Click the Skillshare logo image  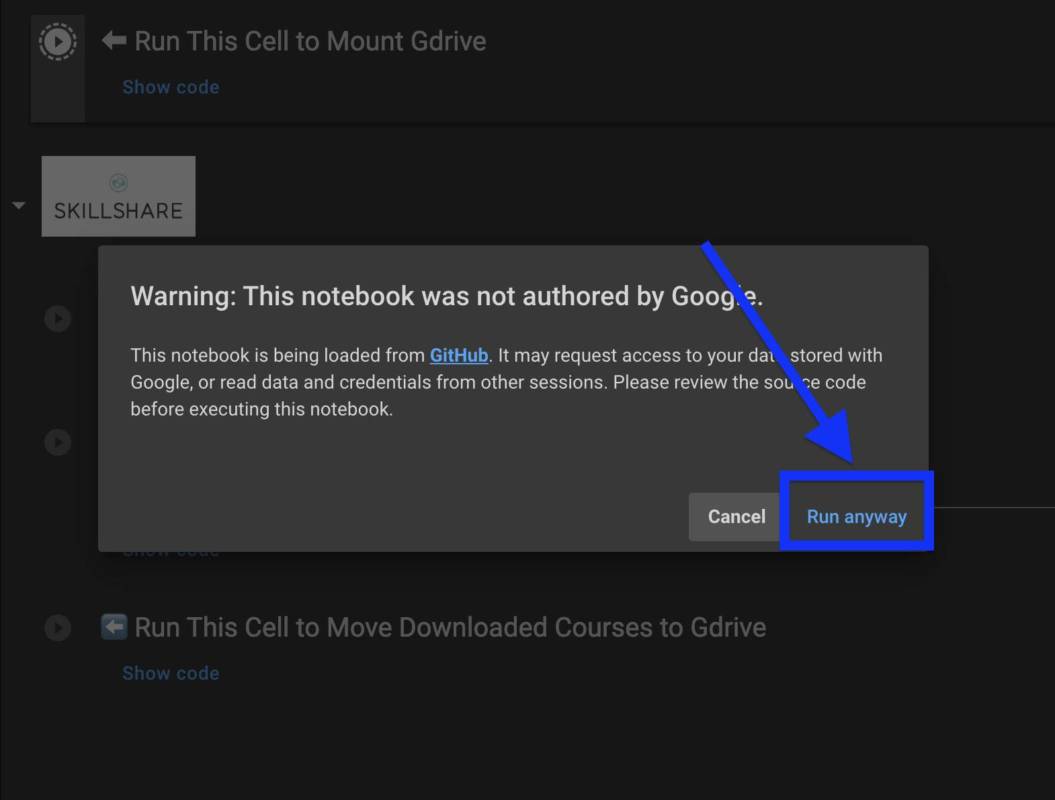point(118,196)
